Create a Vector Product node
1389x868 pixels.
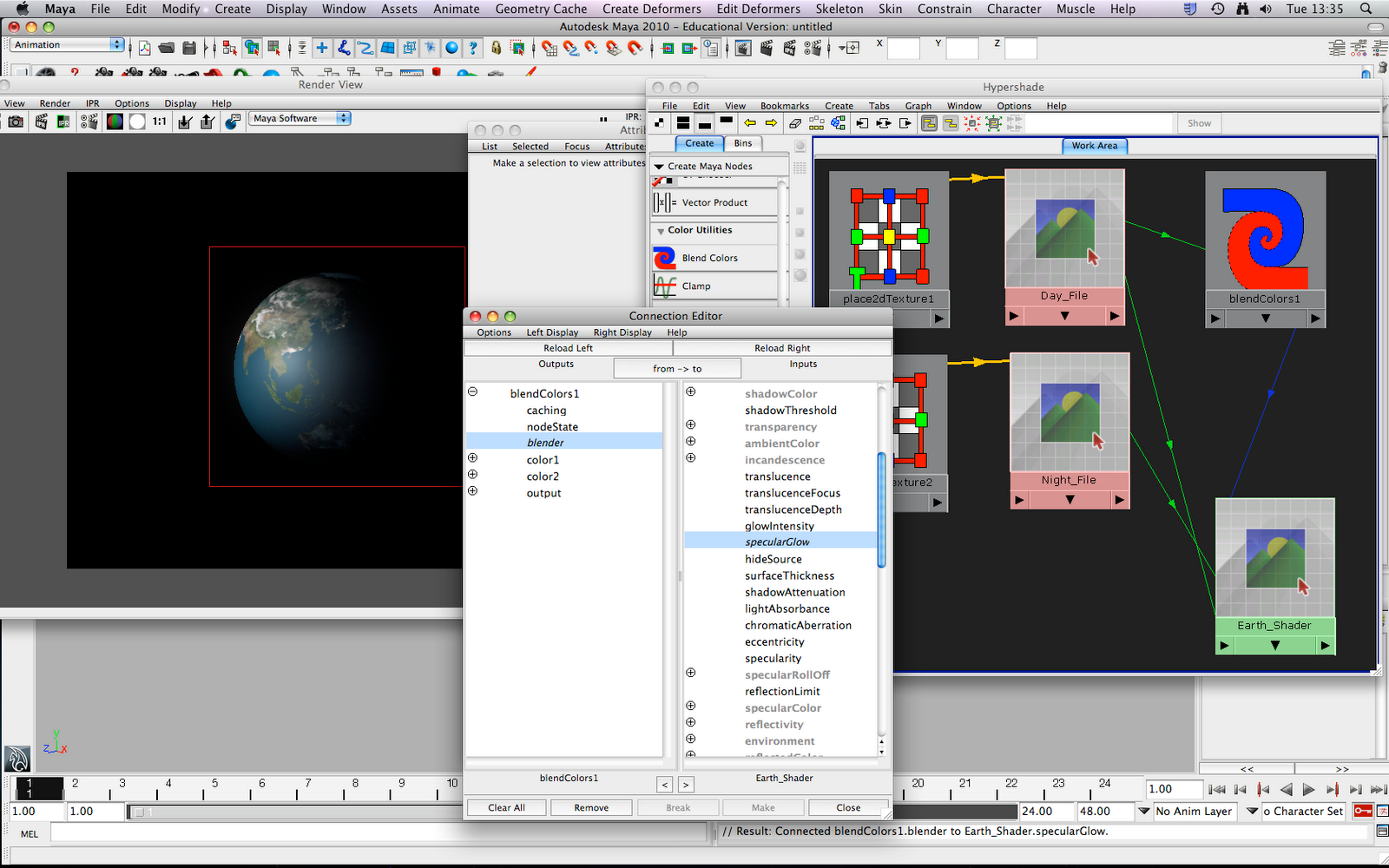714,202
